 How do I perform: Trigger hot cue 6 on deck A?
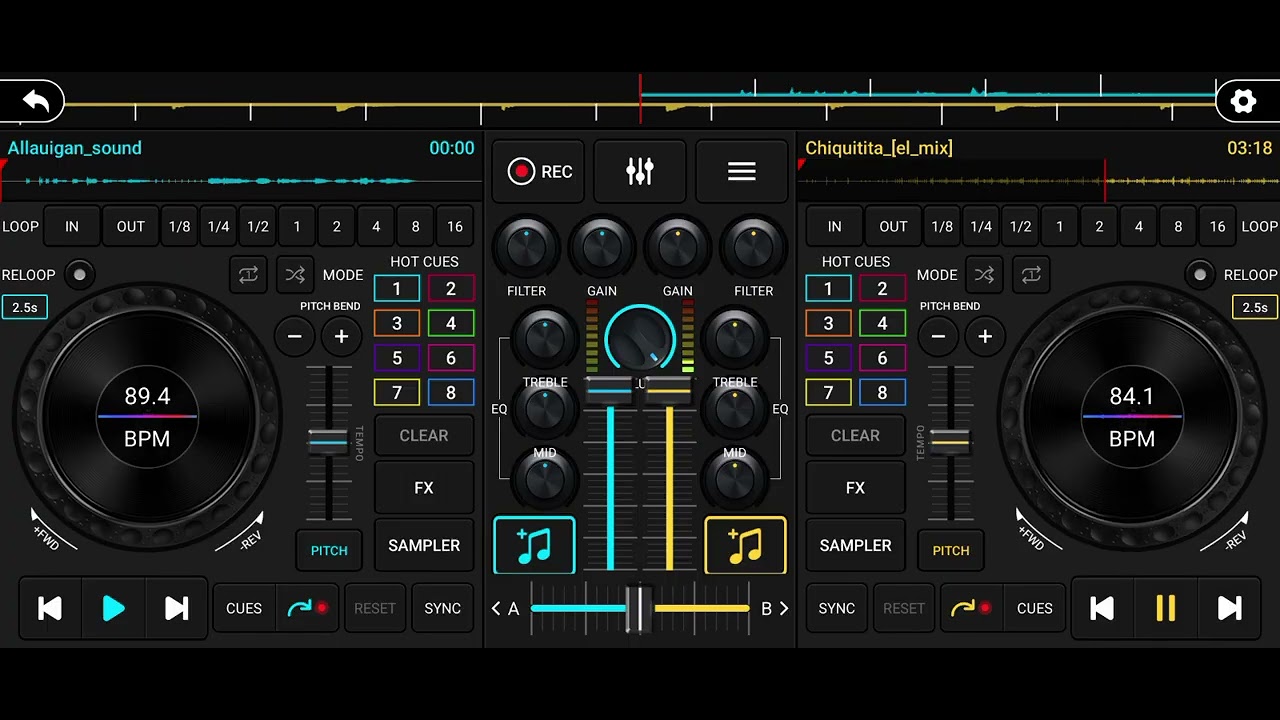[x=451, y=358]
